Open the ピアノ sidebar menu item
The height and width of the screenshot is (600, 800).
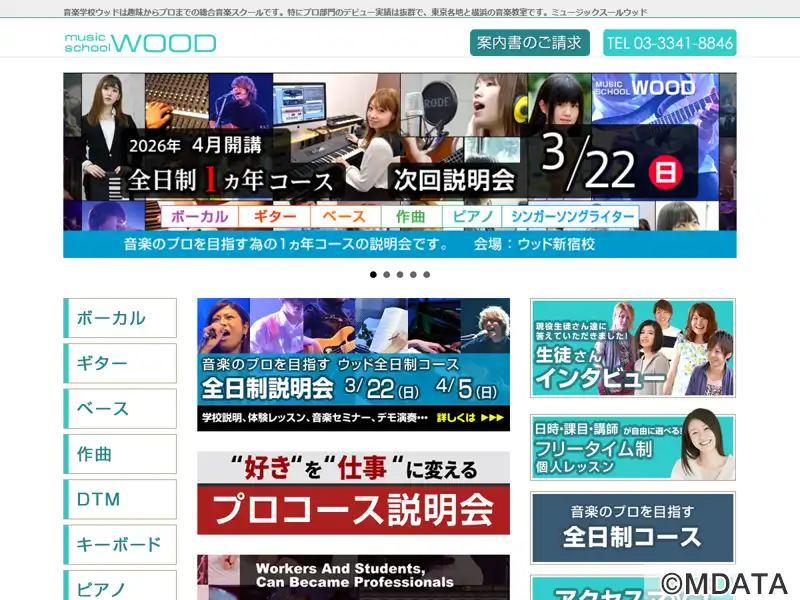(120, 585)
